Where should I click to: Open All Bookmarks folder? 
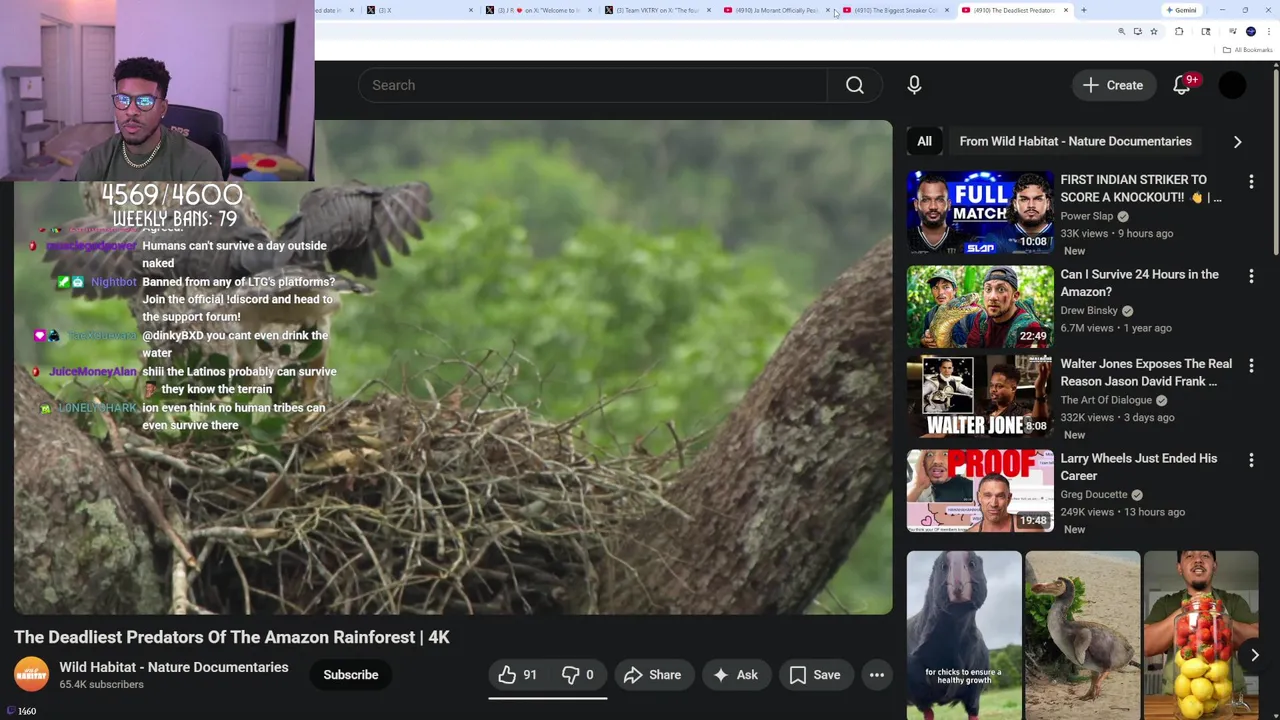(1247, 50)
